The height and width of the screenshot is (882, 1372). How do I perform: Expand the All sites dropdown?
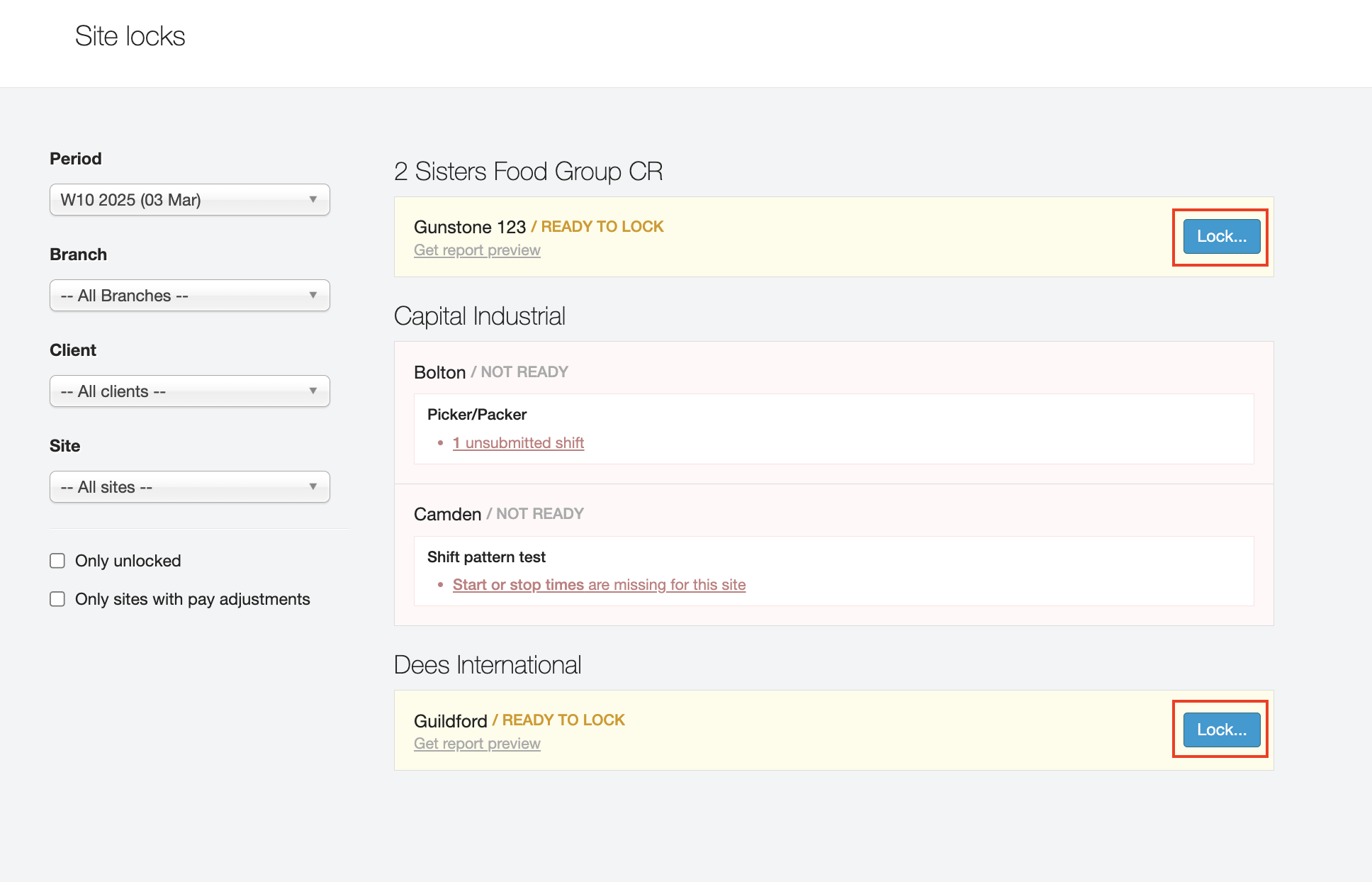[189, 487]
